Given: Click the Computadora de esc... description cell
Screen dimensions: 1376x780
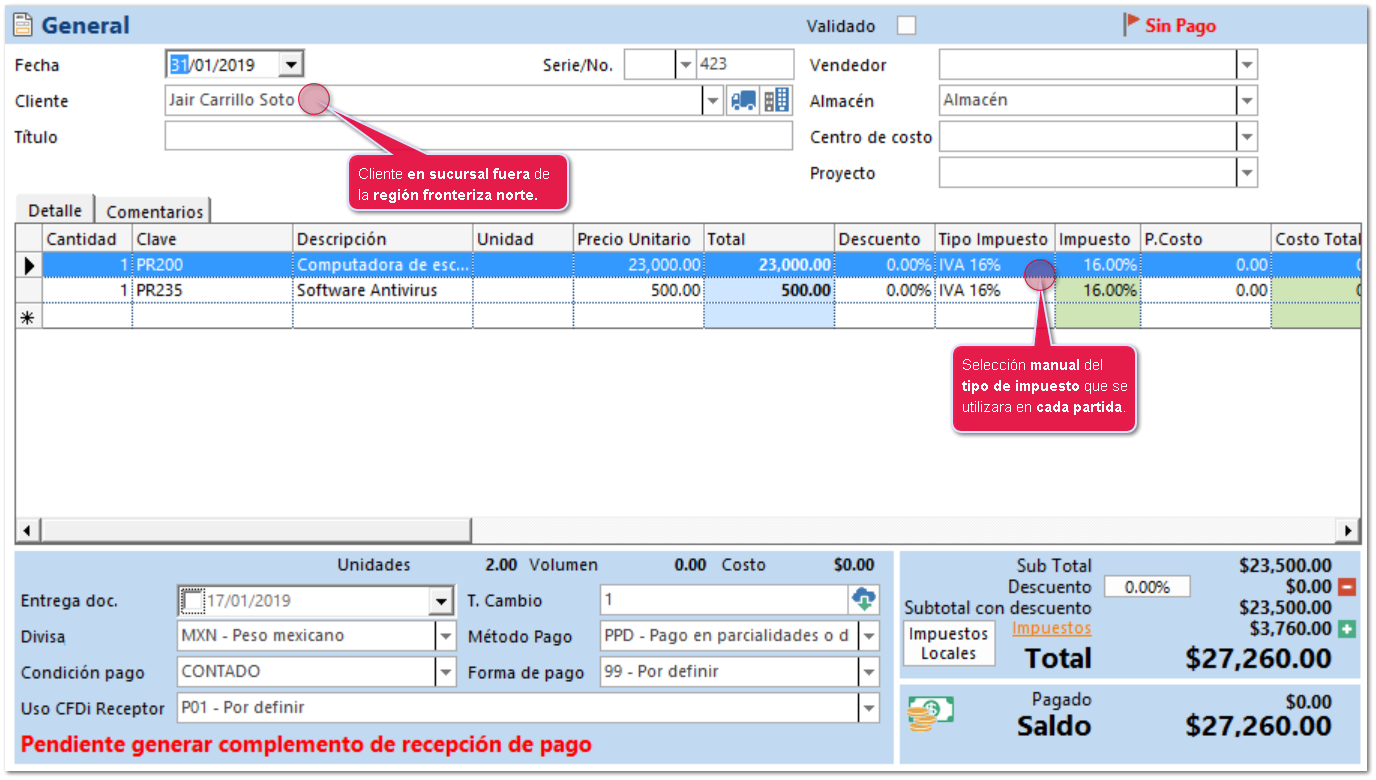Looking at the screenshot, I should 383,265.
